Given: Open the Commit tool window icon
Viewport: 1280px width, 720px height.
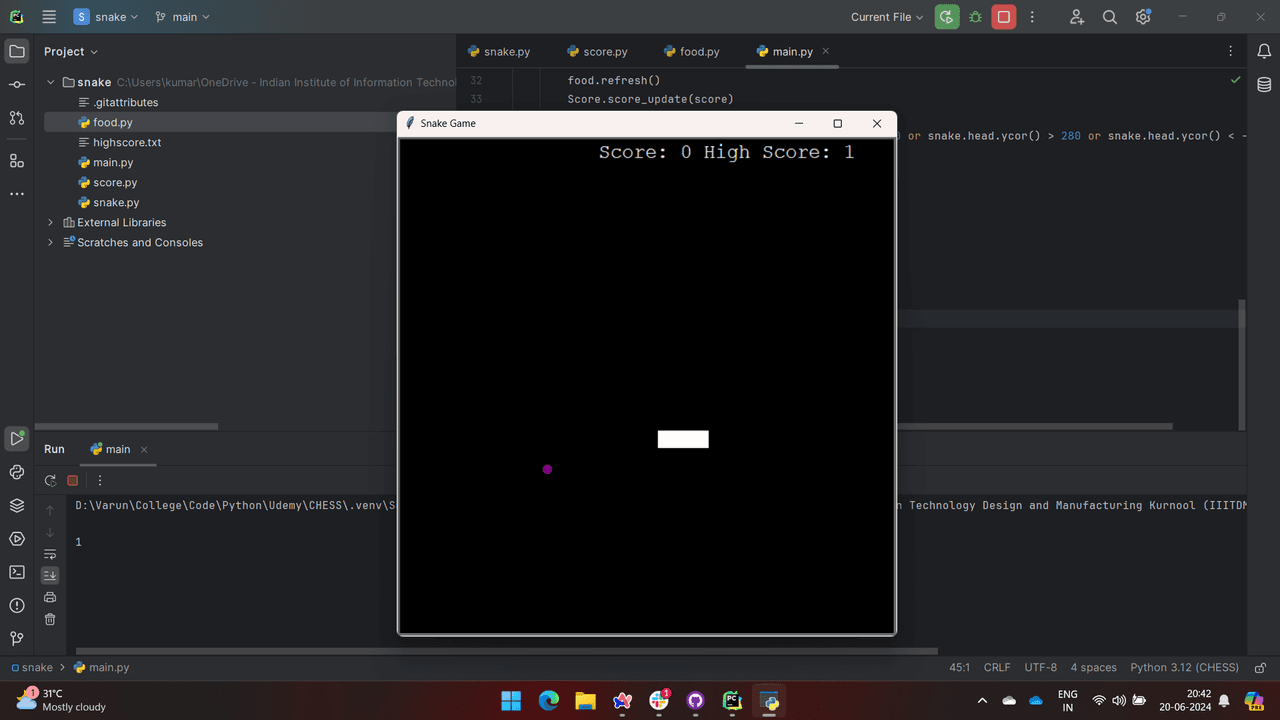Looking at the screenshot, I should pyautogui.click(x=17, y=85).
